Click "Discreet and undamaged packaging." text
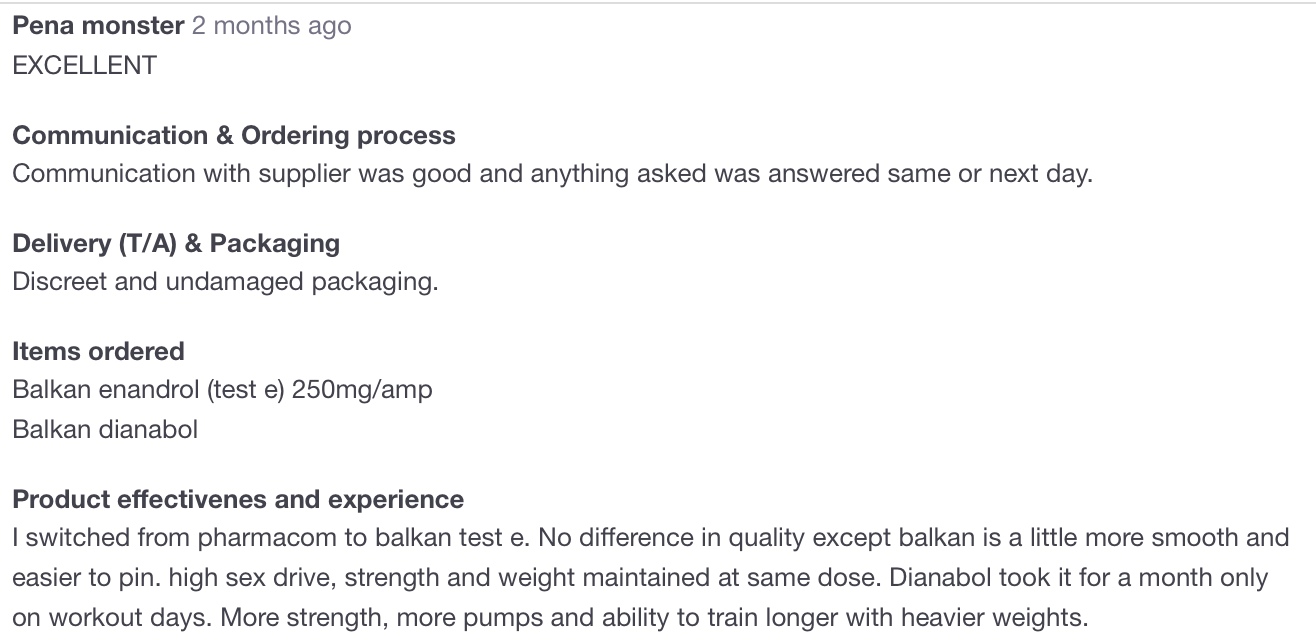The image size is (1316, 640). 225,281
